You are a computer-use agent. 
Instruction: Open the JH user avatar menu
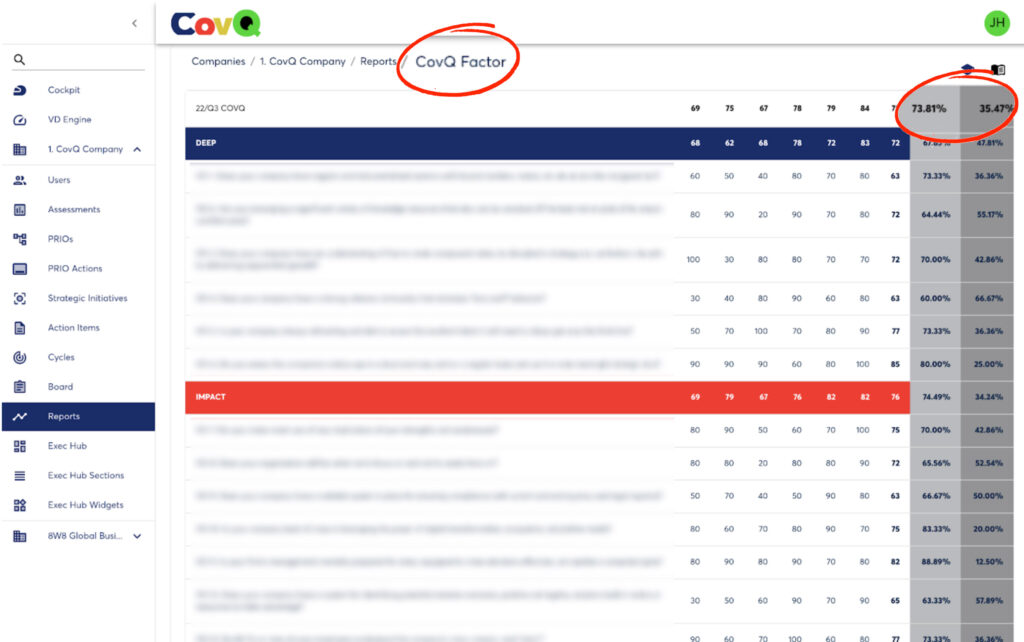coord(997,24)
